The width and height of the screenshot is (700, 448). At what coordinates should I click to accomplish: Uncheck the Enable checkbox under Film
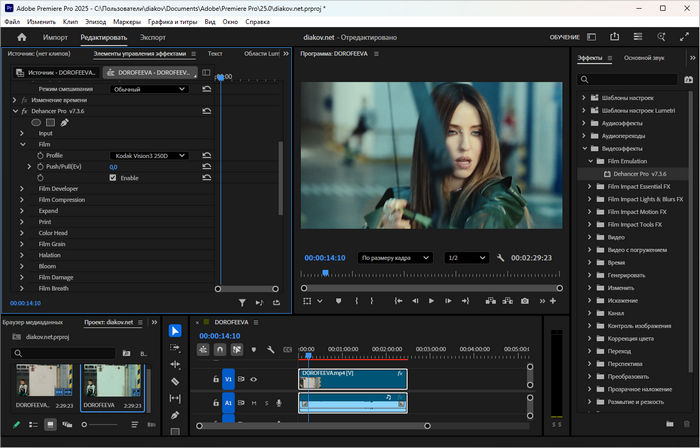[x=113, y=177]
